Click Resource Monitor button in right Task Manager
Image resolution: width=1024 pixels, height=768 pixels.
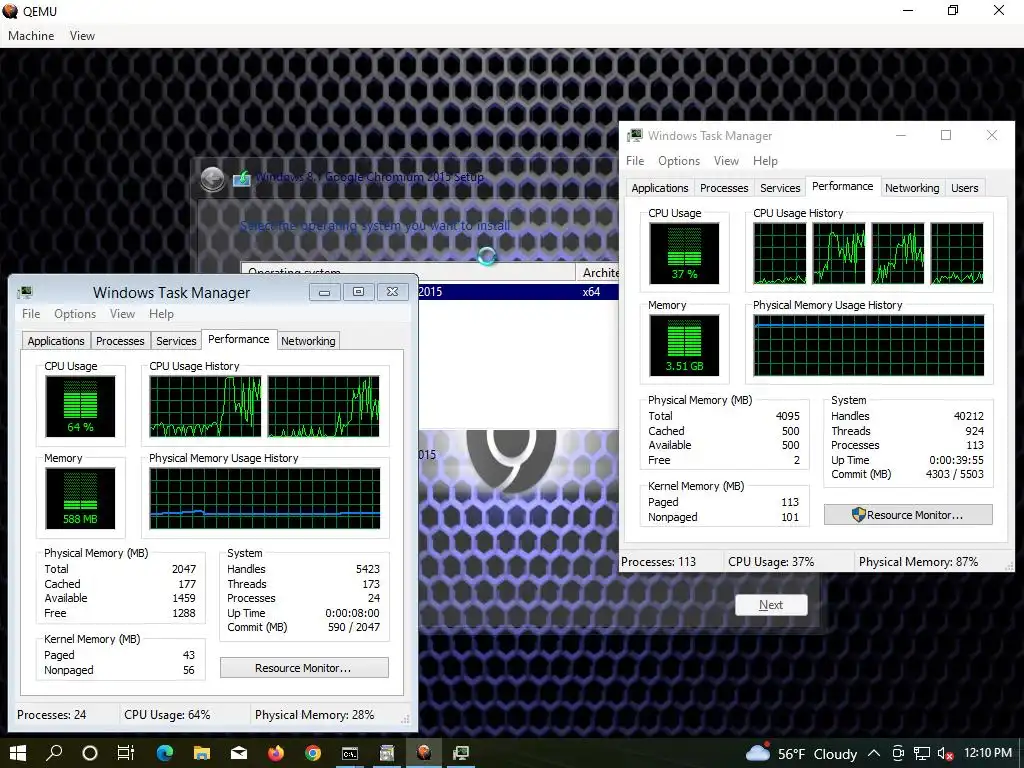click(908, 515)
